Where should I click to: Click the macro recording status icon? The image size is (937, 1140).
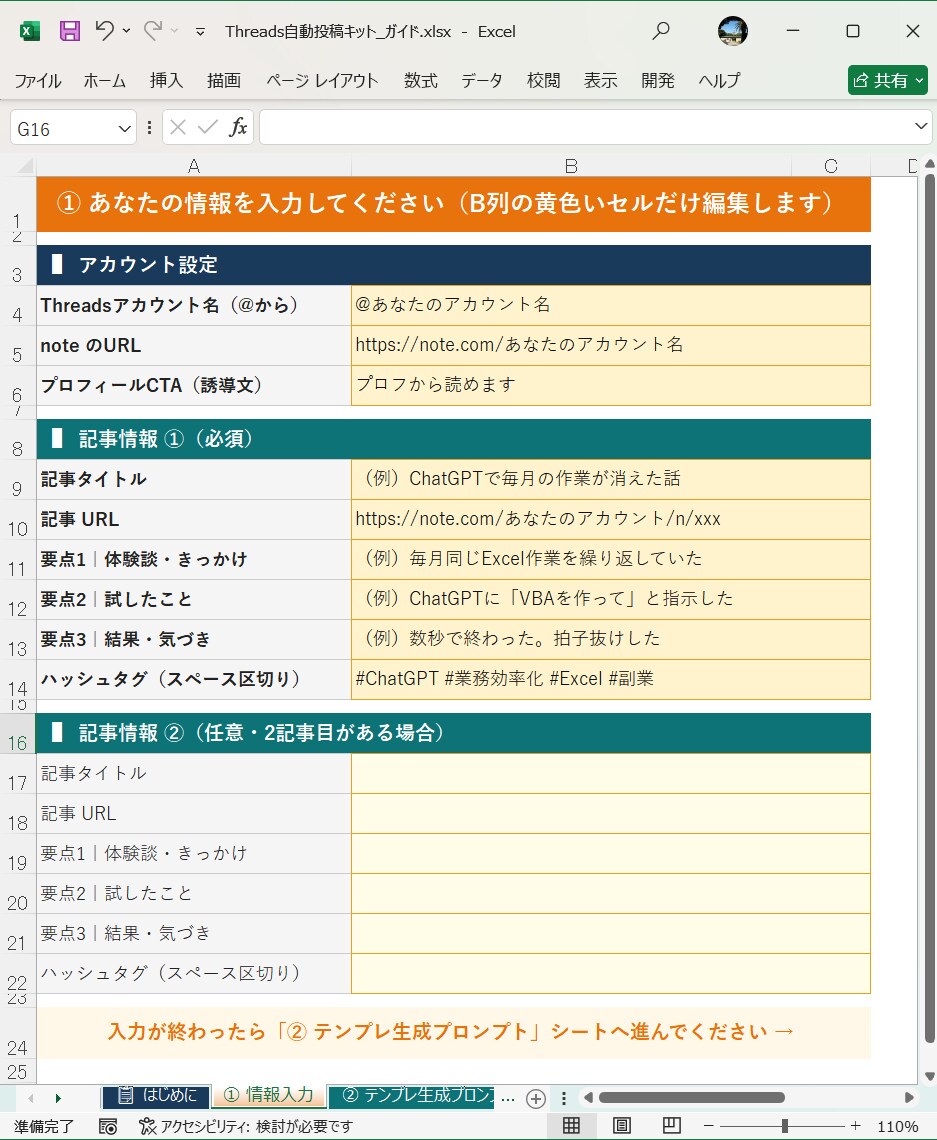tap(108, 1126)
